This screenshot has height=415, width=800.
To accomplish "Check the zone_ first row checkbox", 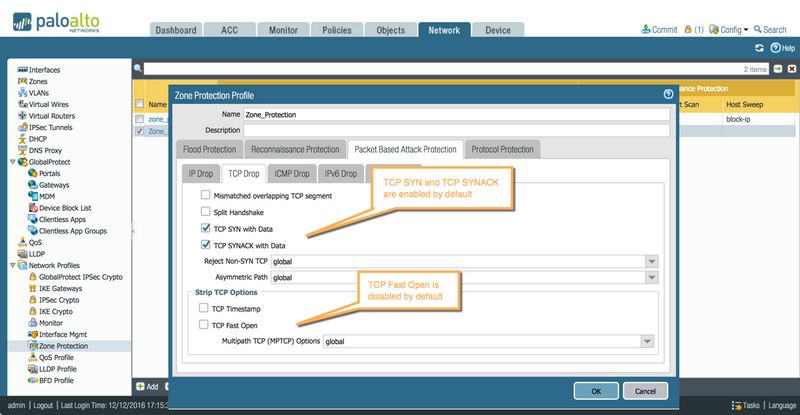I will (x=139, y=119).
